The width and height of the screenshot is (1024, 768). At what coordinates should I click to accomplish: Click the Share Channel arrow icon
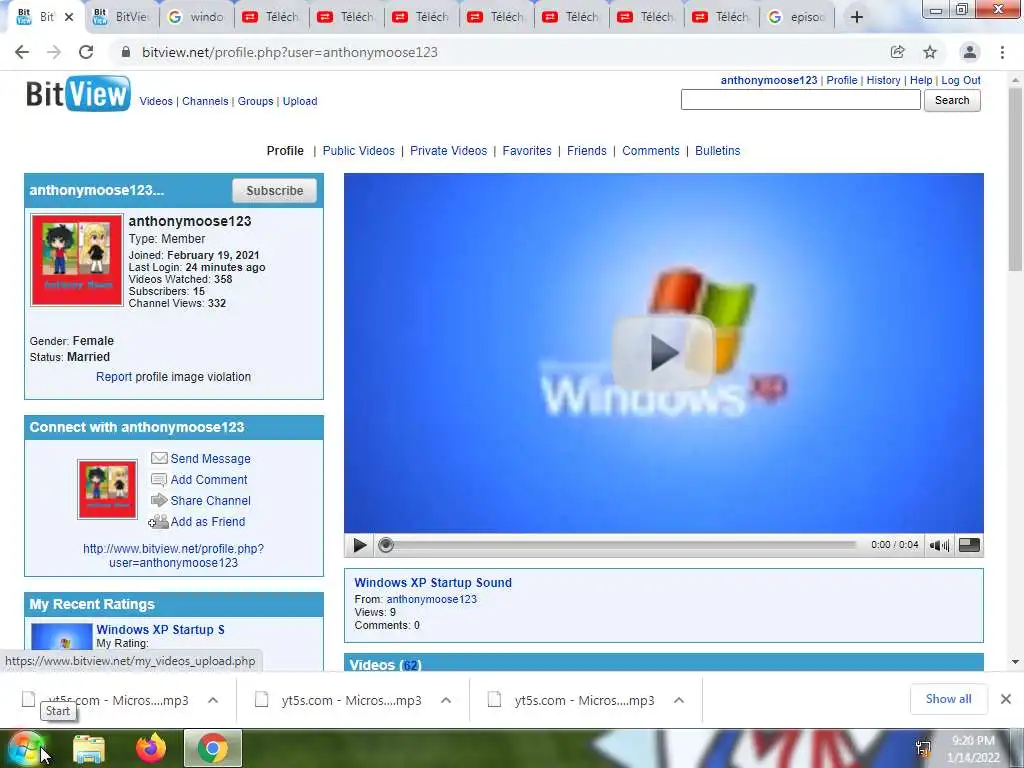coord(159,501)
